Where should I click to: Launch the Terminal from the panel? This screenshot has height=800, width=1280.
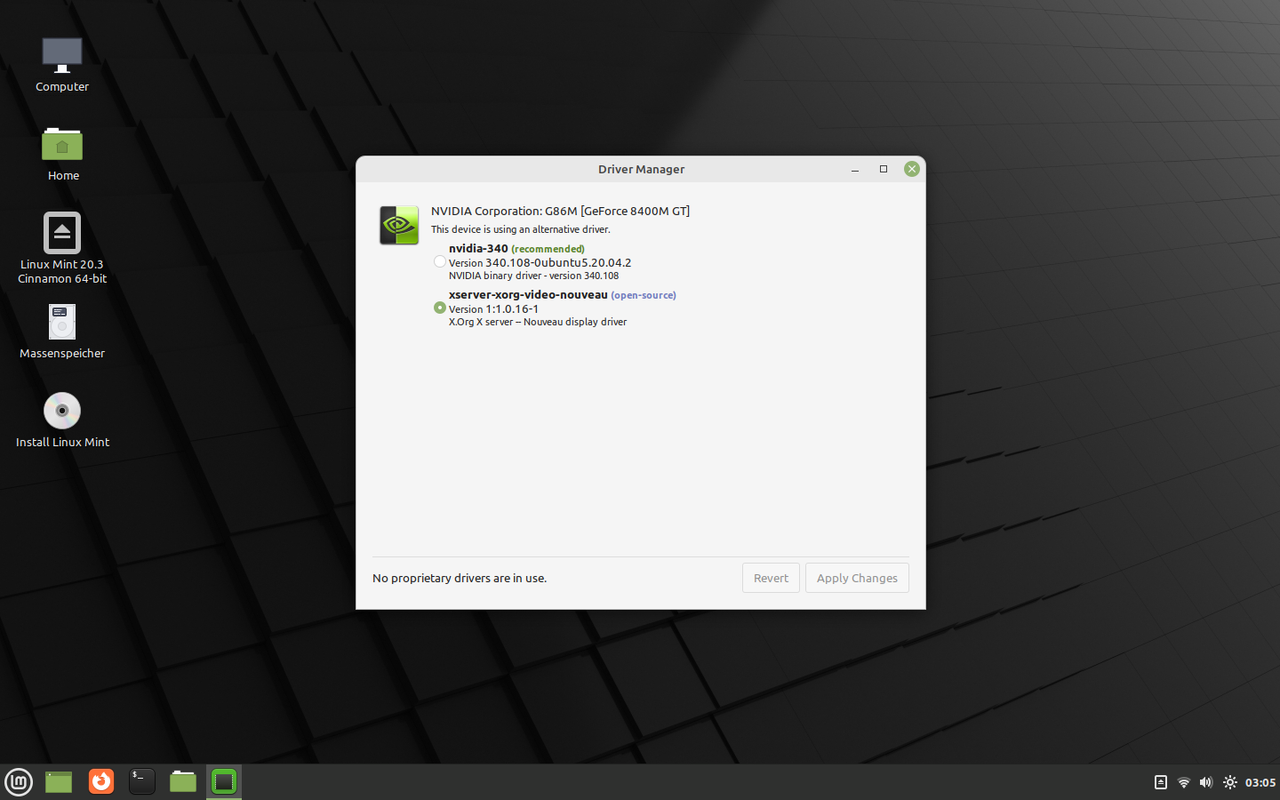coord(142,782)
